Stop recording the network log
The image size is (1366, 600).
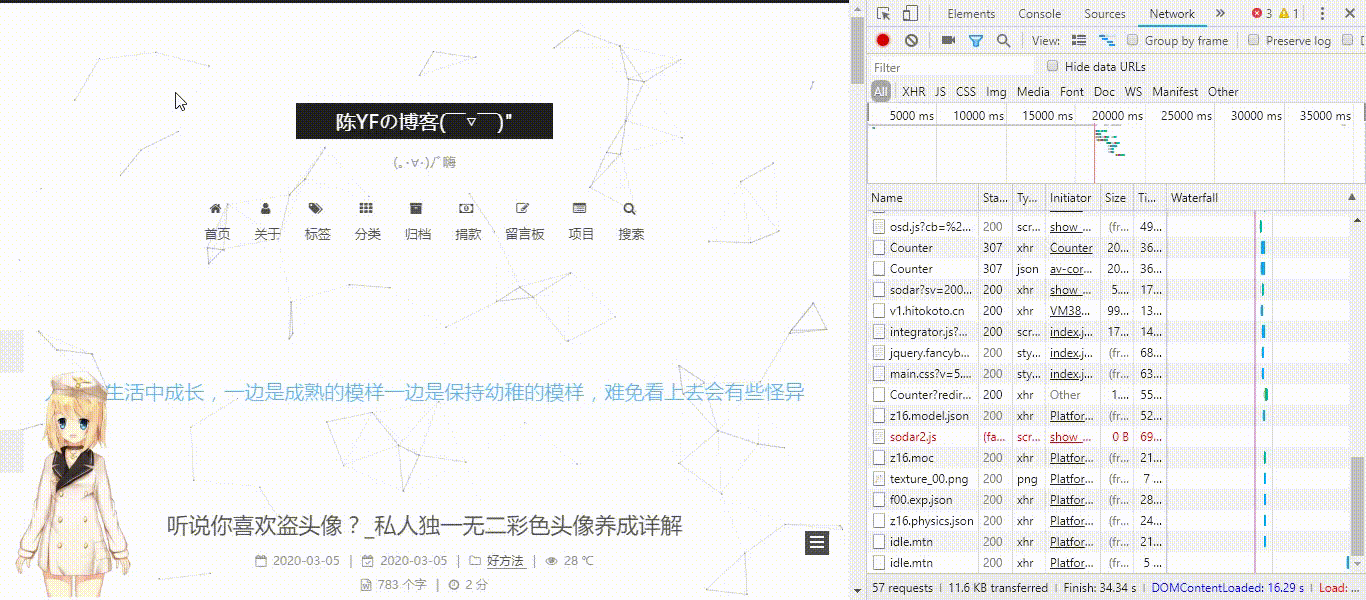point(883,40)
